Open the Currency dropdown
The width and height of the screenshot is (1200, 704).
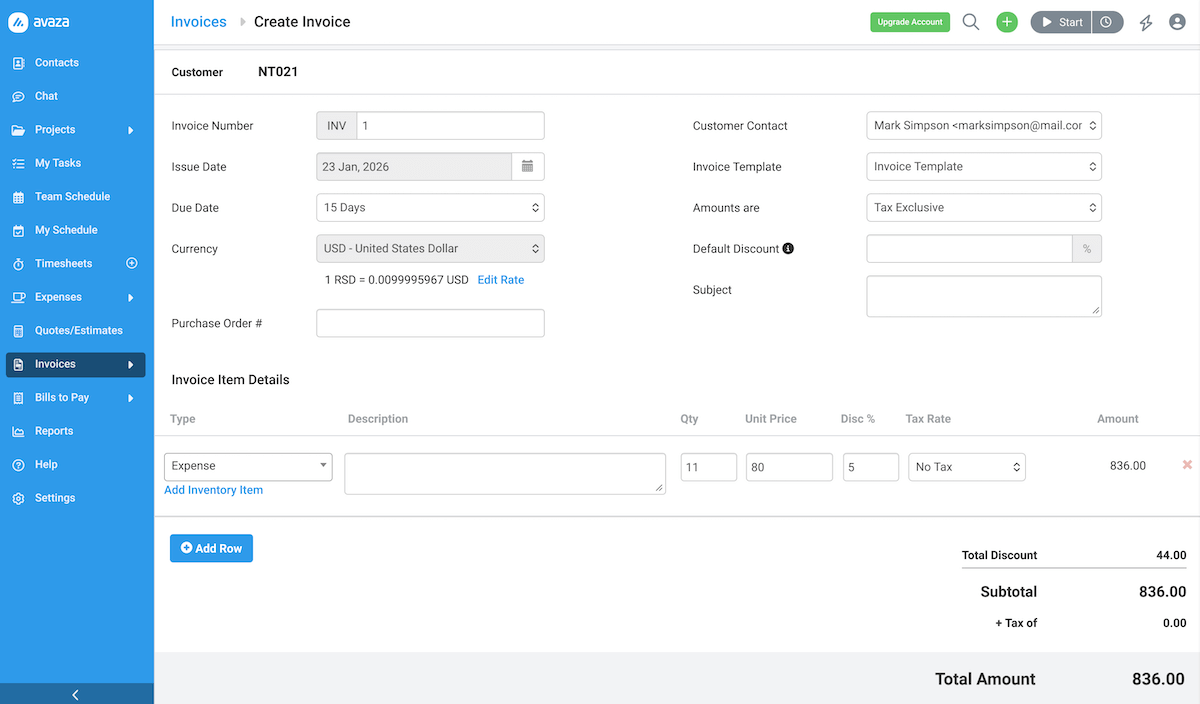(x=430, y=248)
